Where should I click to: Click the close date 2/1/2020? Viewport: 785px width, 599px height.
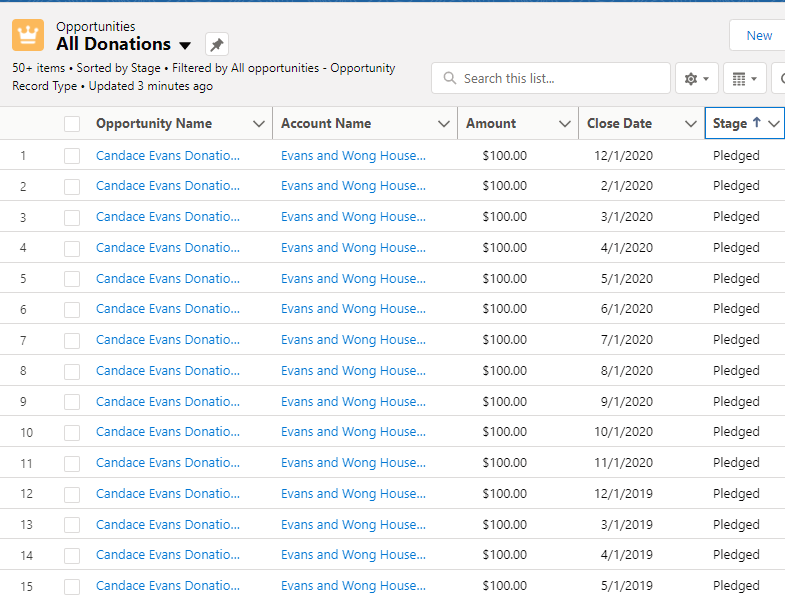click(x=627, y=186)
